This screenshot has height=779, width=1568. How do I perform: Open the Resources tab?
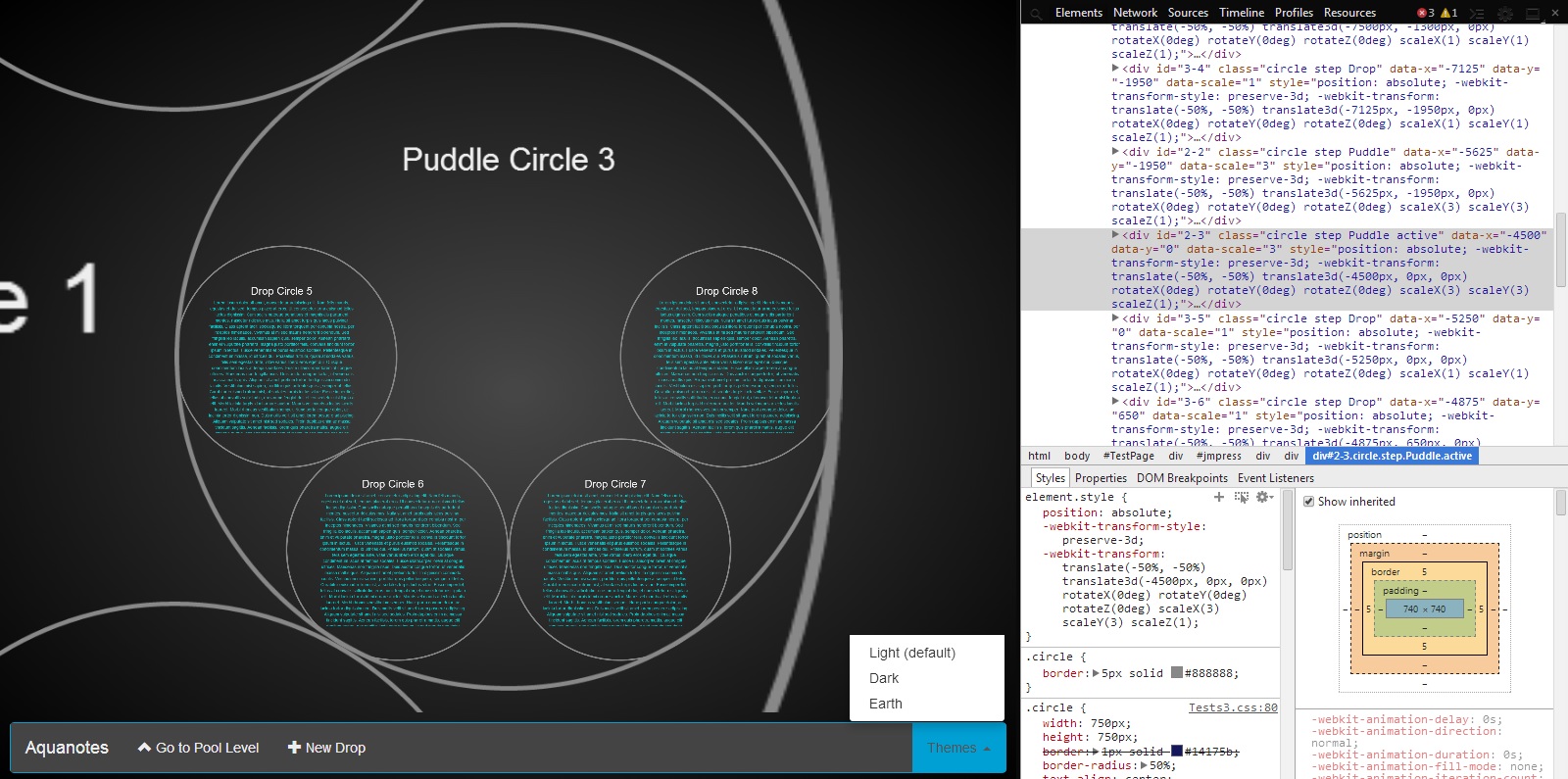click(x=1349, y=13)
